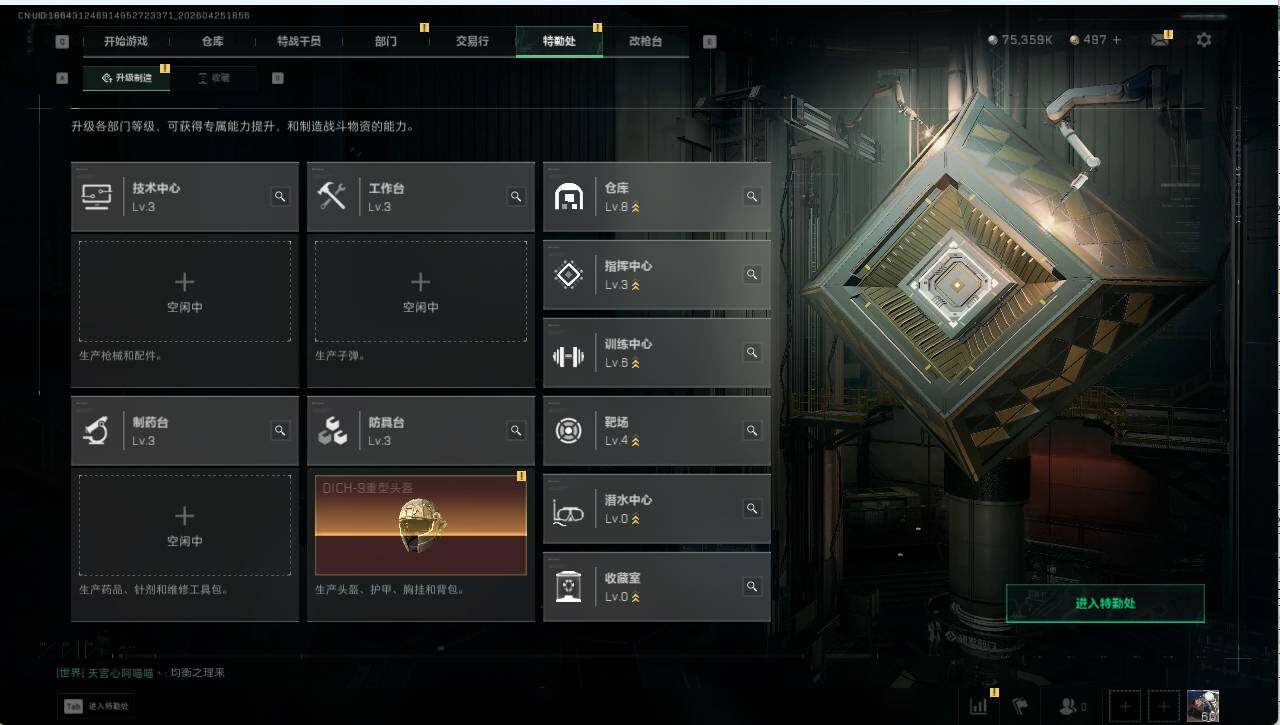This screenshot has height=725, width=1280.
Task: Open the settings gear icon
Action: tap(1204, 40)
